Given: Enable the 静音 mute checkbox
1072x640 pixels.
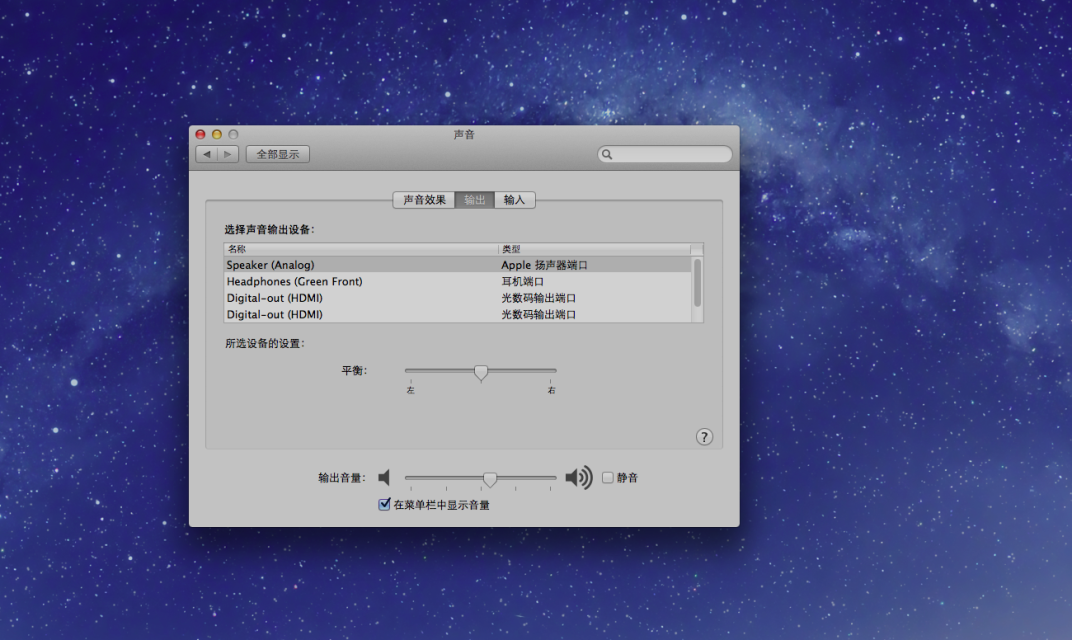Looking at the screenshot, I should (607, 478).
